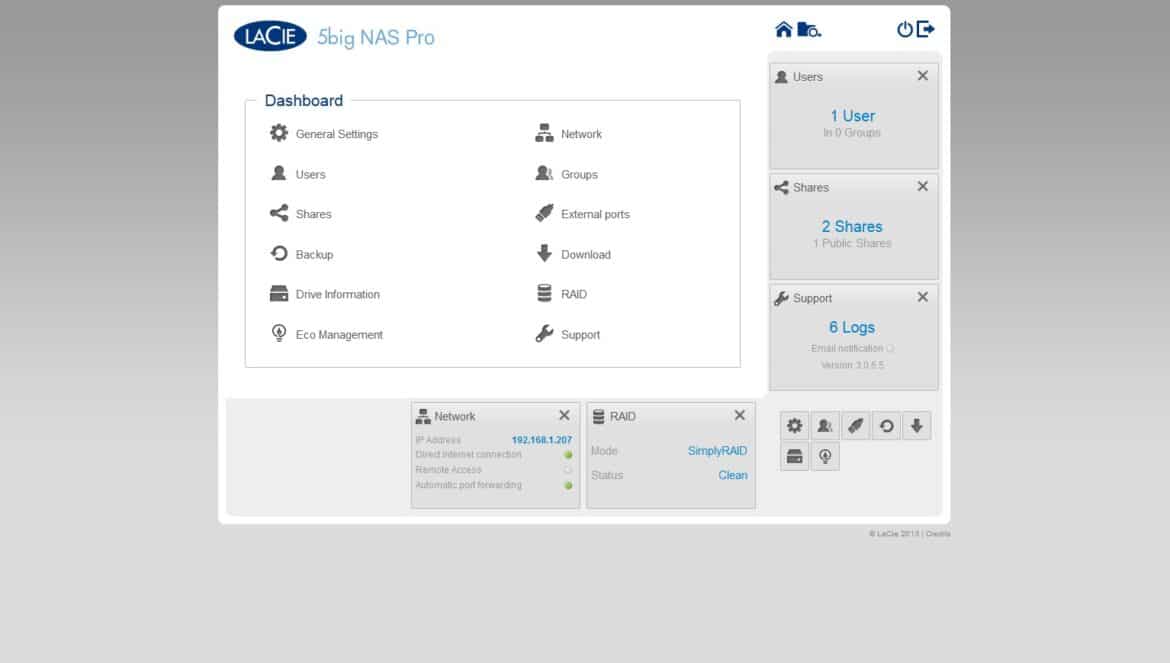Click the "Status" label in RAID widget
This screenshot has width=1170, height=663.
click(x=607, y=475)
